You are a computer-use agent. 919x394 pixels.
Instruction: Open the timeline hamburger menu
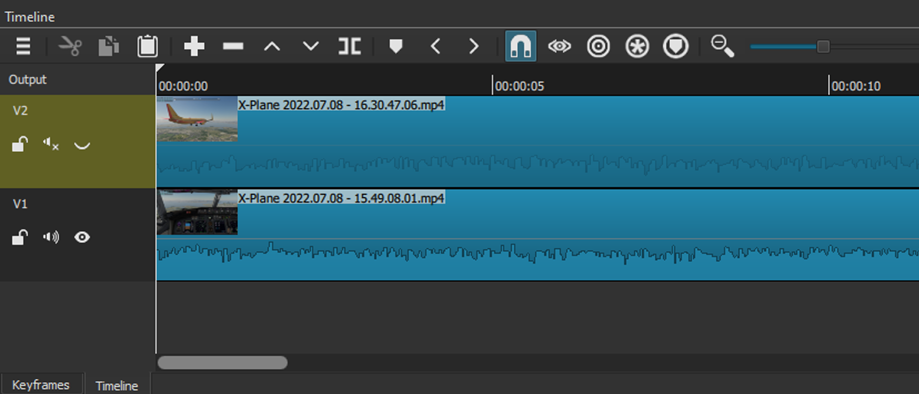click(x=23, y=46)
